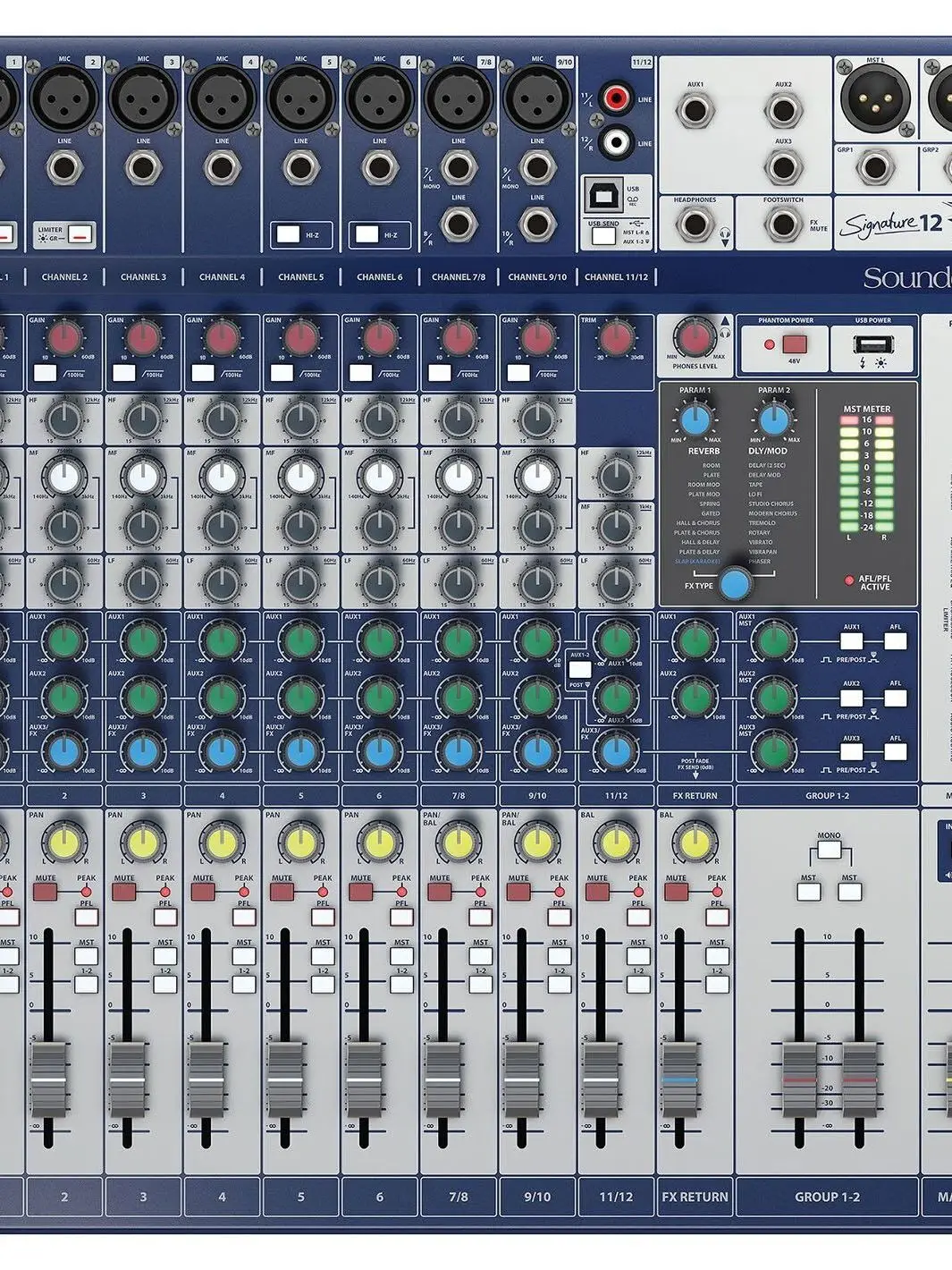The image size is (952, 1270).
Task: Click the left GROUP 1-2 fader
Action: [x=800, y=1079]
